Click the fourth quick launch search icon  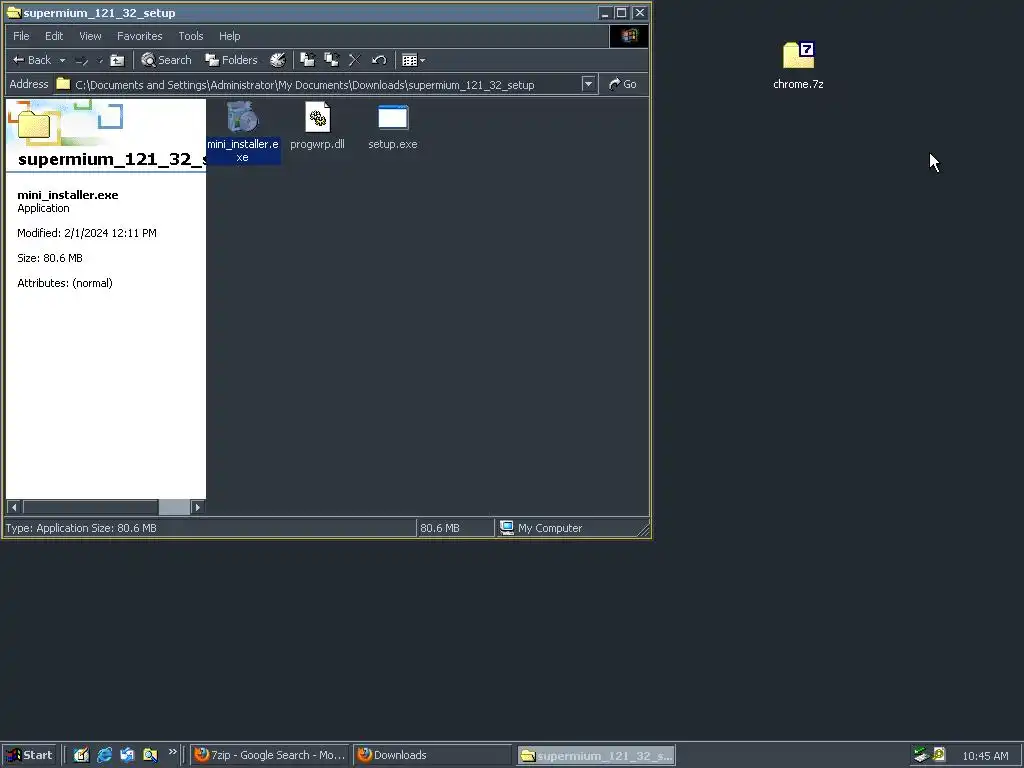pos(150,755)
